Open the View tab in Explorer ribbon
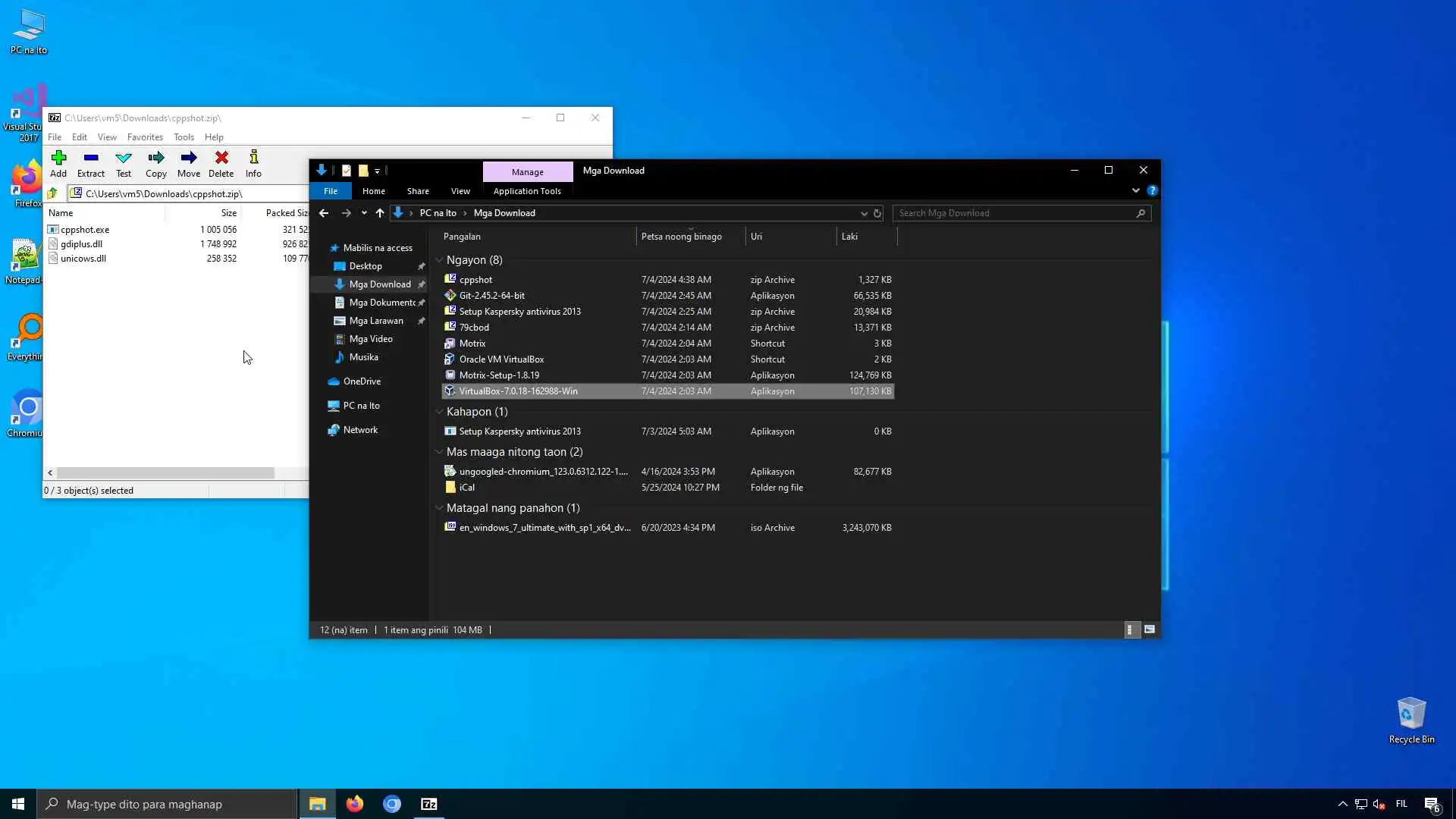 tap(460, 191)
